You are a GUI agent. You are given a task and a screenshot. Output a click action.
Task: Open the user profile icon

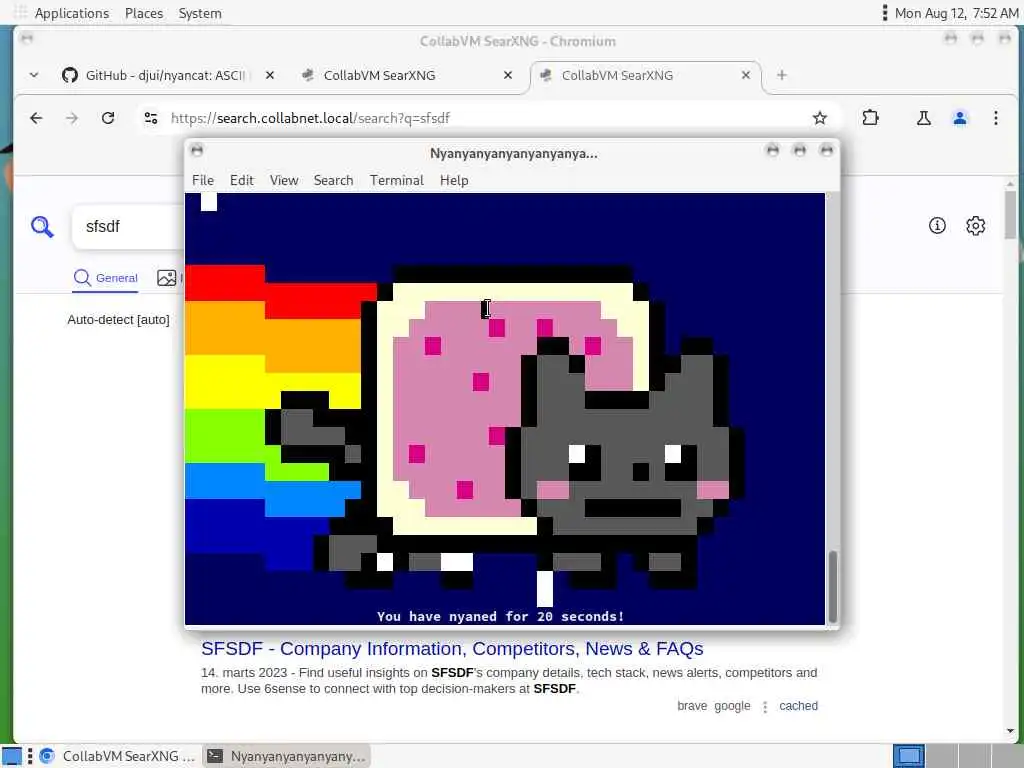960,118
